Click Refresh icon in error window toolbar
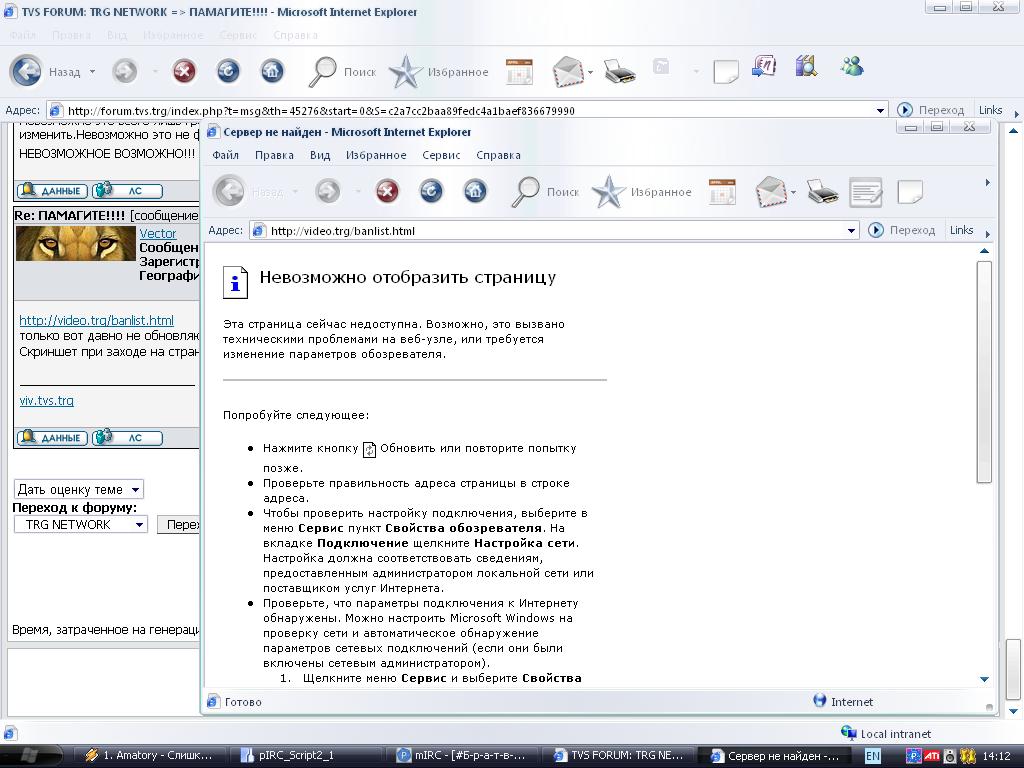 (x=431, y=191)
